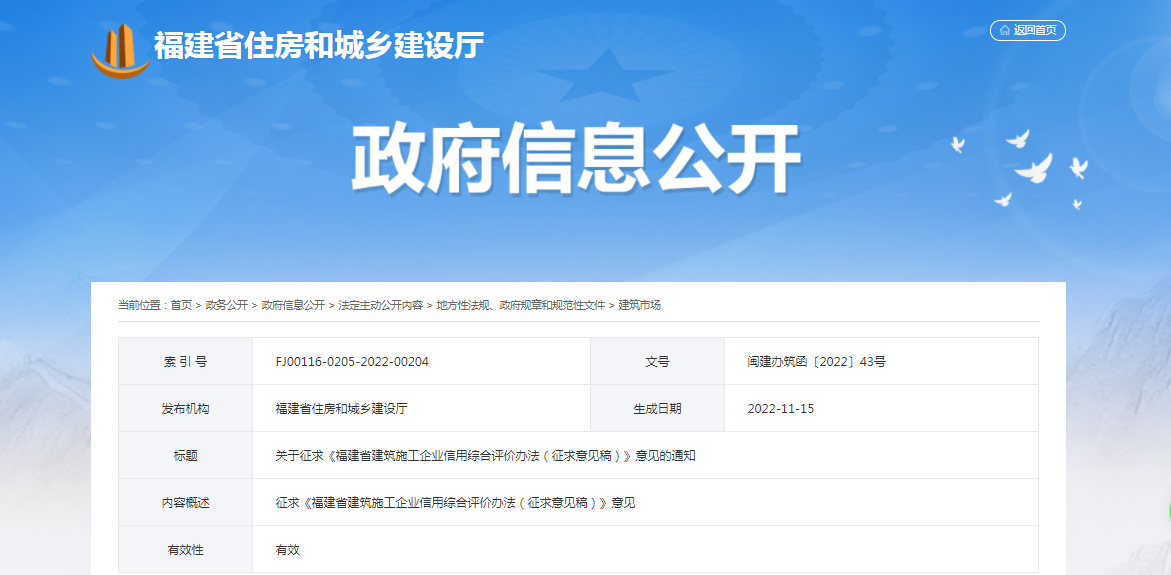Select the 建筑市场 breadcrumb link
This screenshot has height=575, width=1171.
(x=639, y=305)
